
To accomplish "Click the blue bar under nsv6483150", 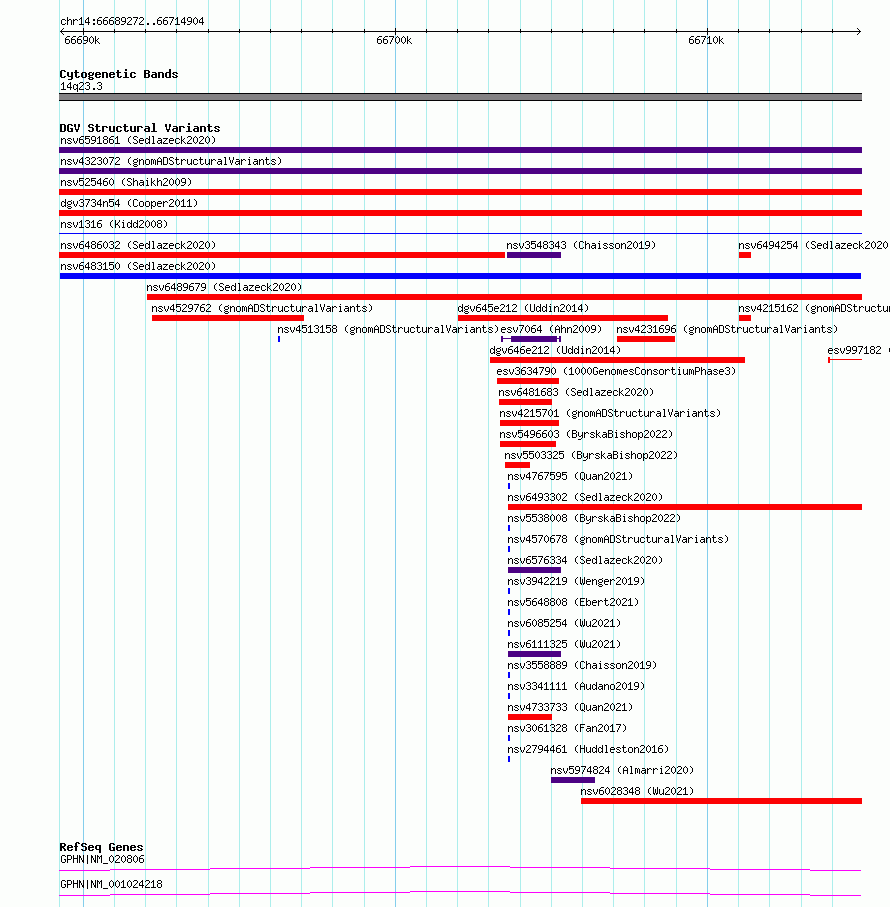I will 460,276.
